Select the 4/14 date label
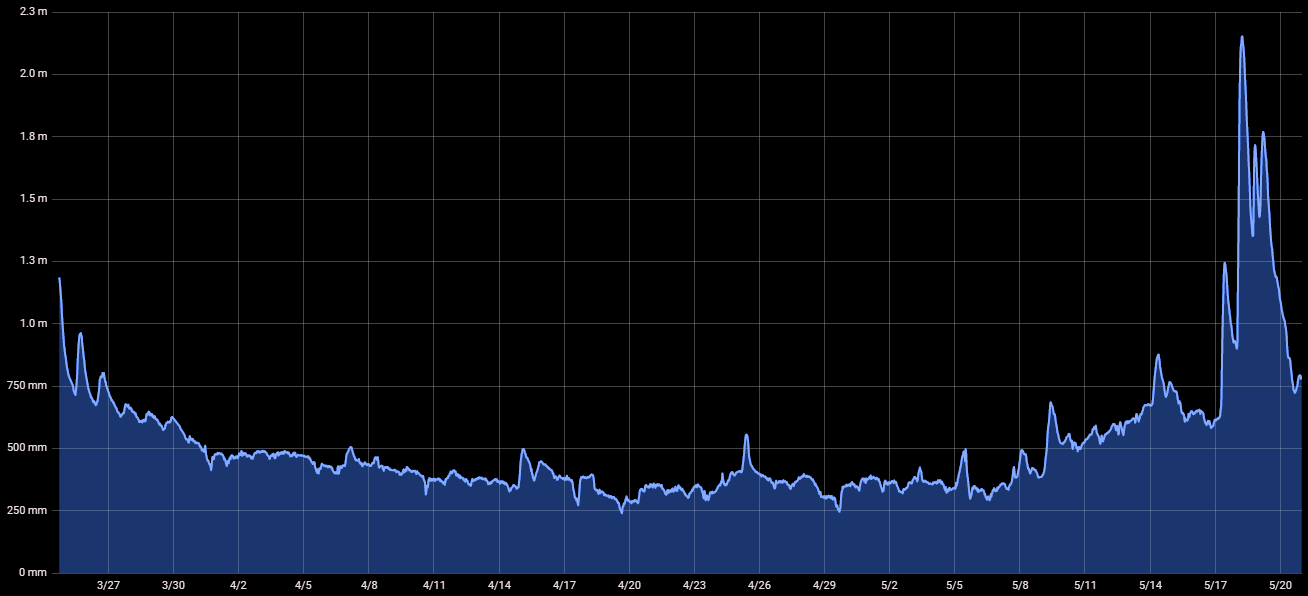1308x596 pixels. point(499,585)
